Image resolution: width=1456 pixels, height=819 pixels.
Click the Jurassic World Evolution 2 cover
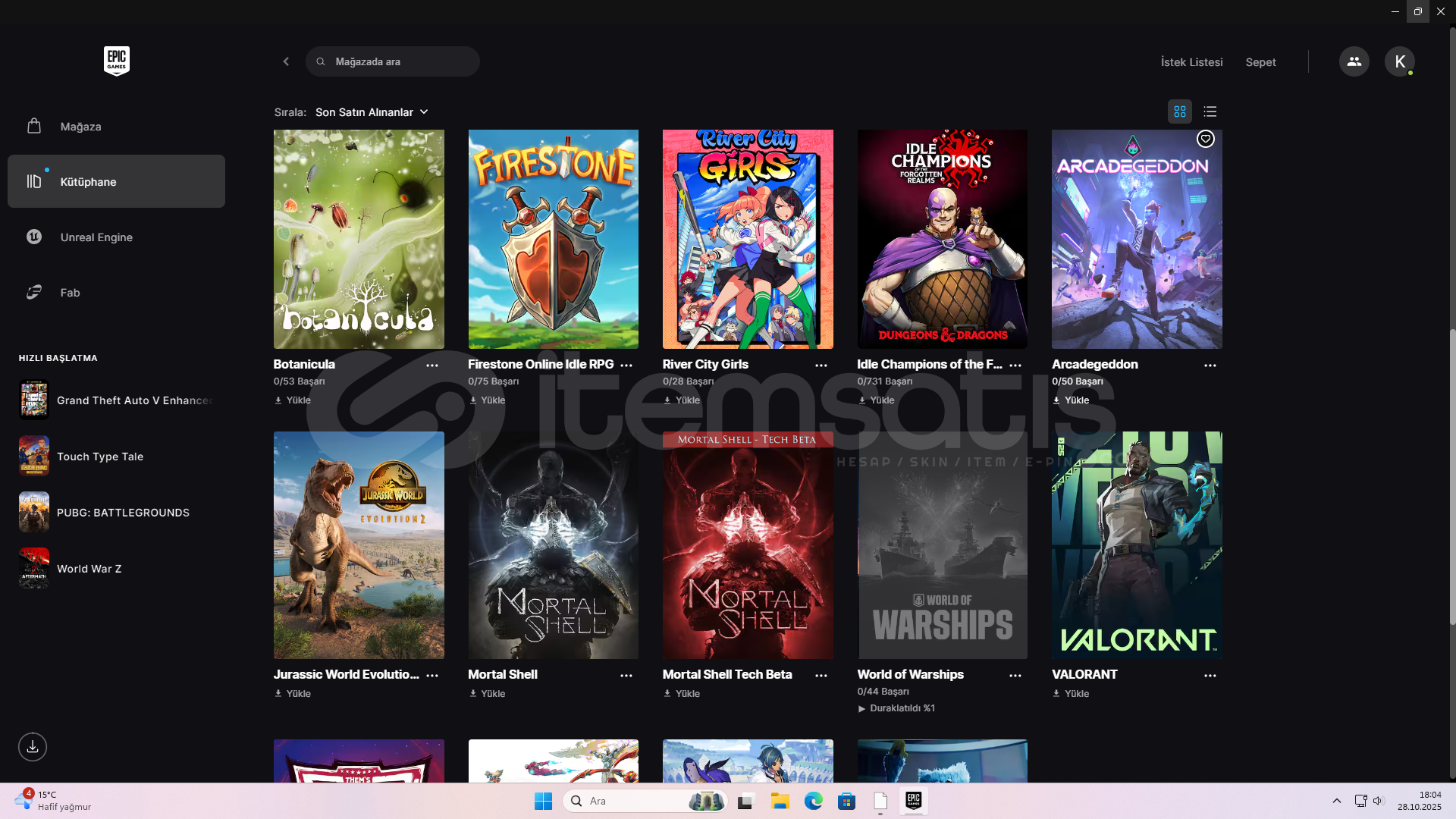(359, 544)
